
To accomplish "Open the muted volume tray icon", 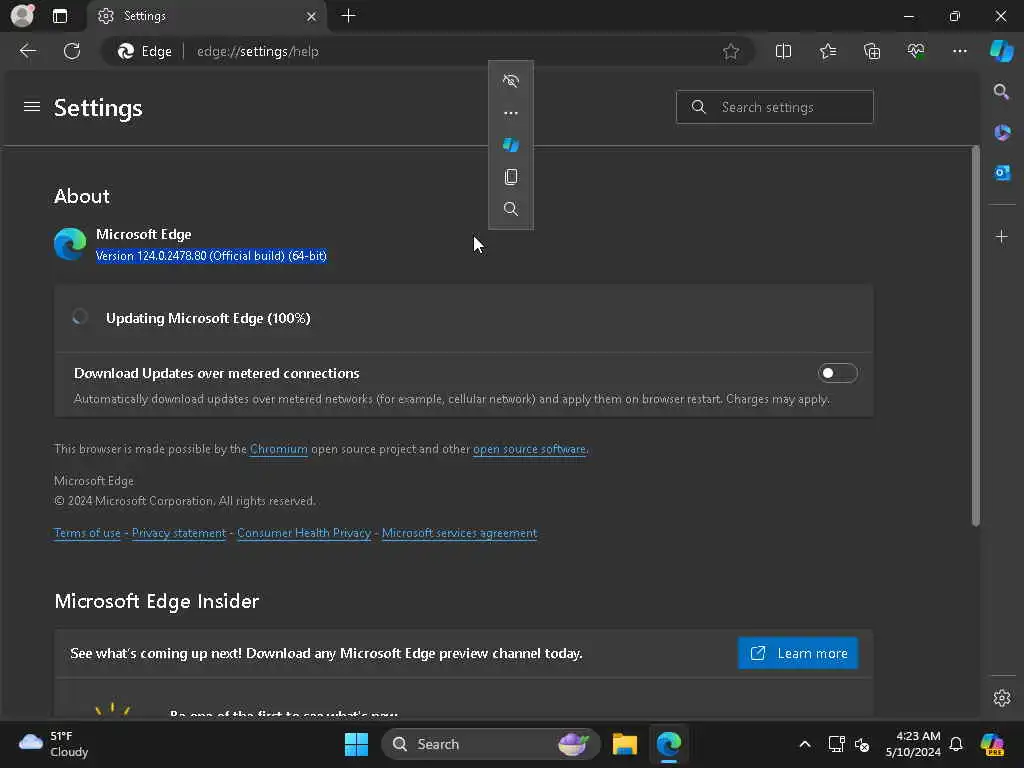I will coord(862,744).
